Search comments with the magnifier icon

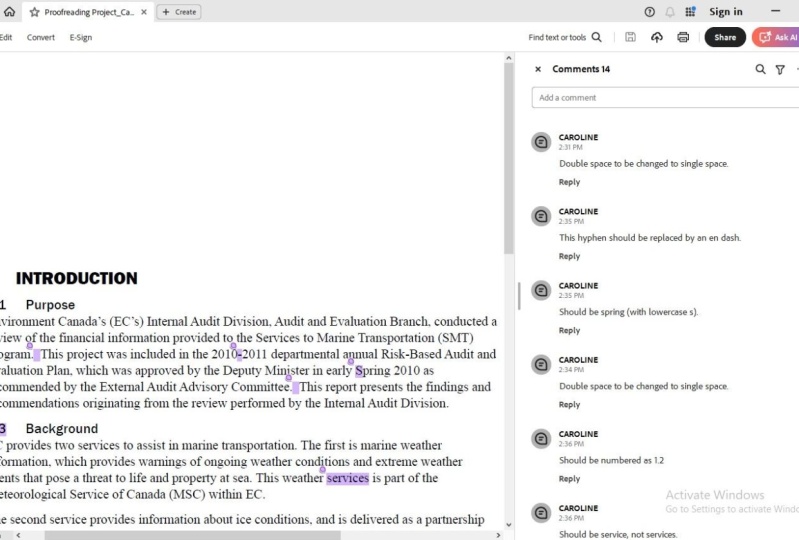click(x=760, y=69)
